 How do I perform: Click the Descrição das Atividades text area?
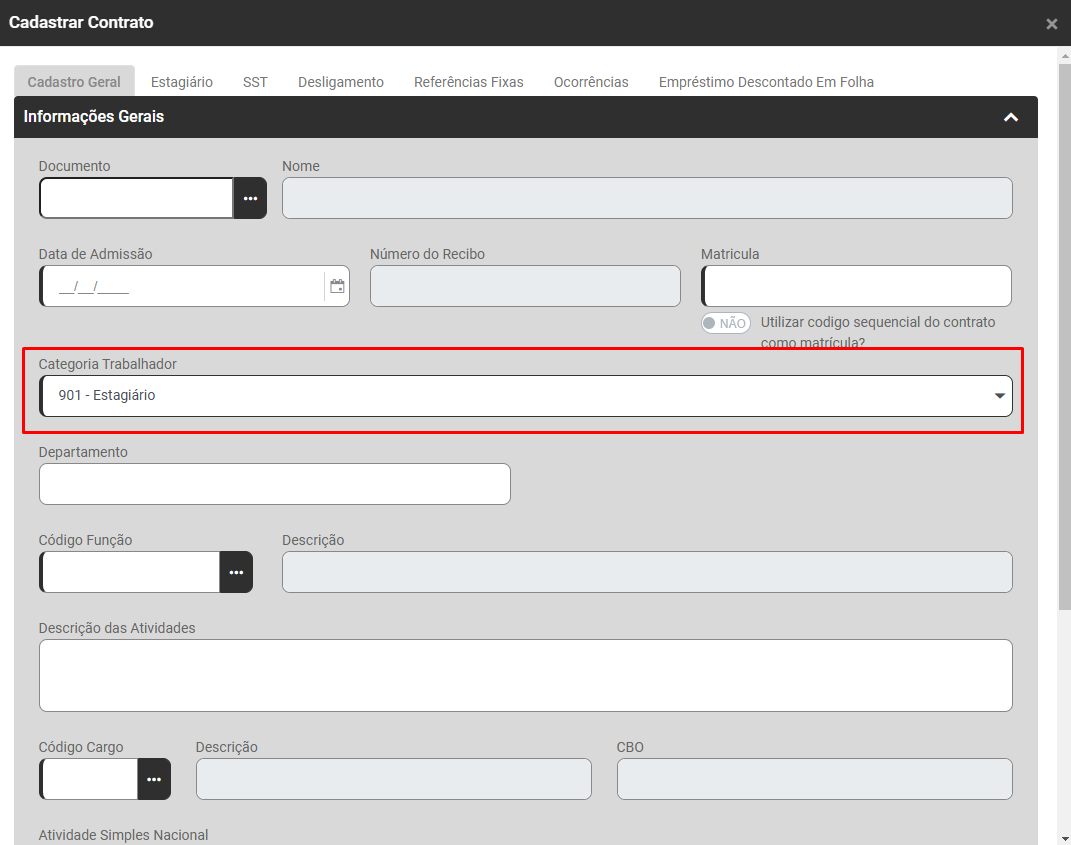click(526, 675)
